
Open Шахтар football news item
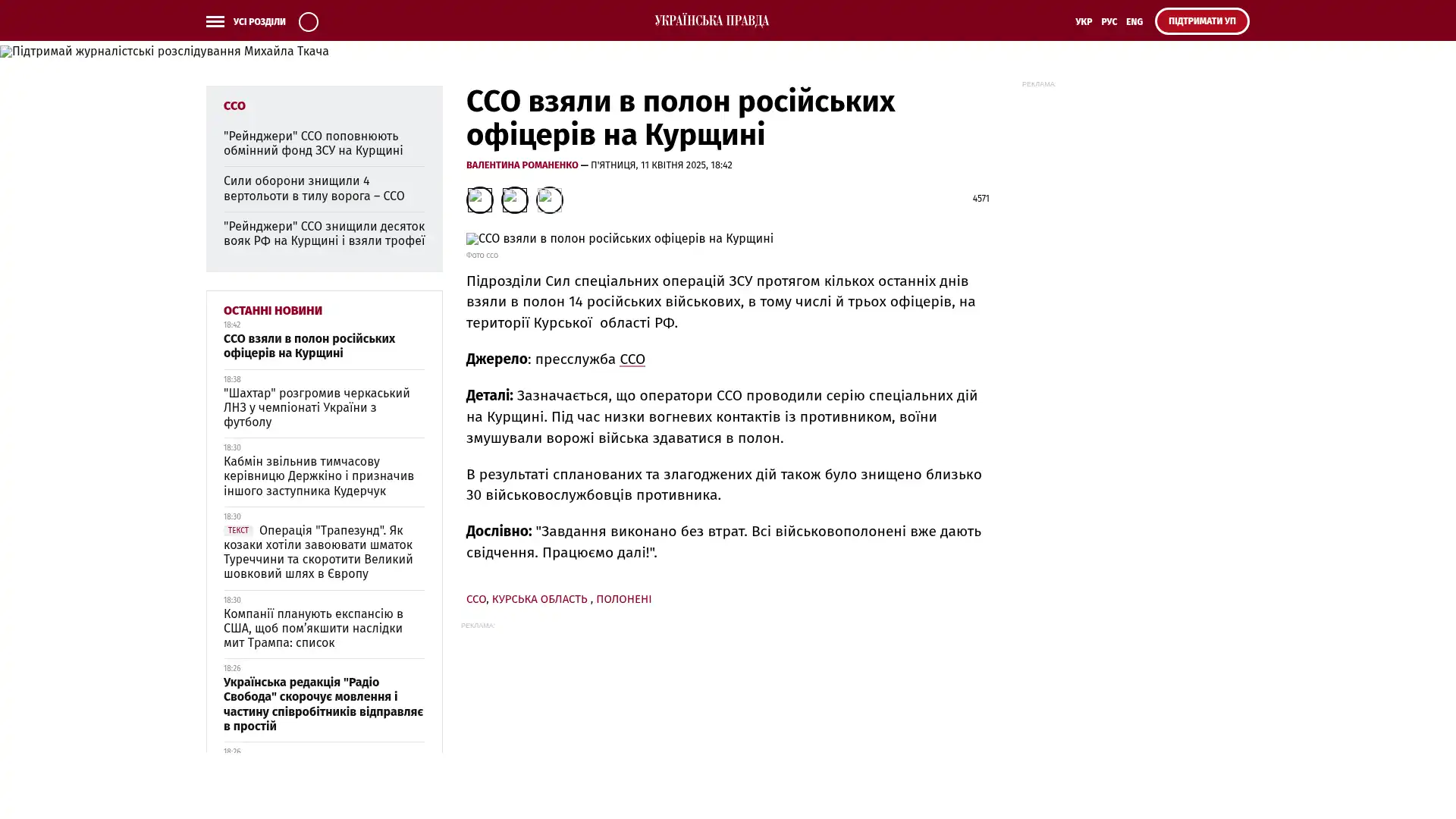316,407
